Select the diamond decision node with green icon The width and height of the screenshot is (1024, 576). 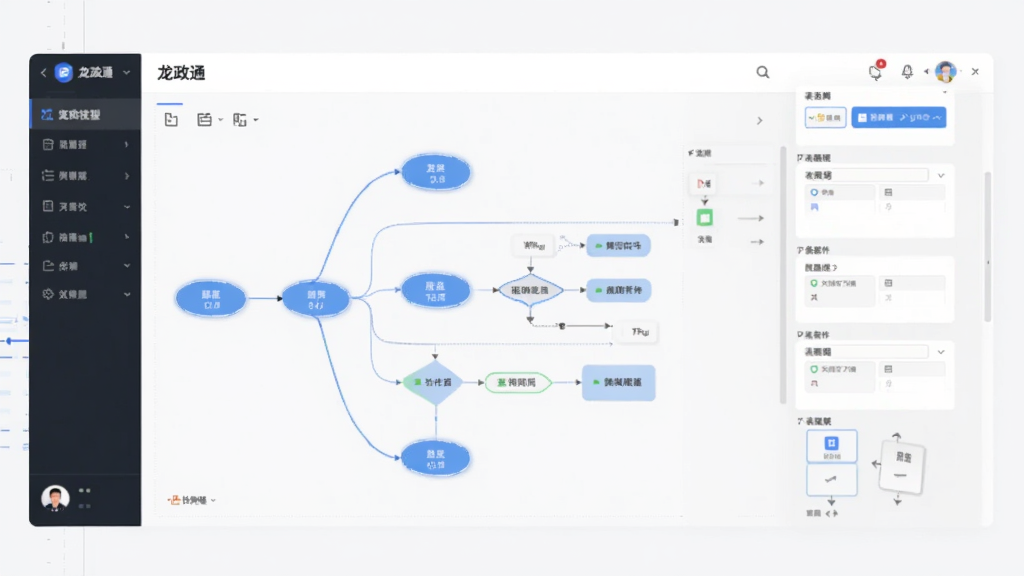click(x=435, y=382)
